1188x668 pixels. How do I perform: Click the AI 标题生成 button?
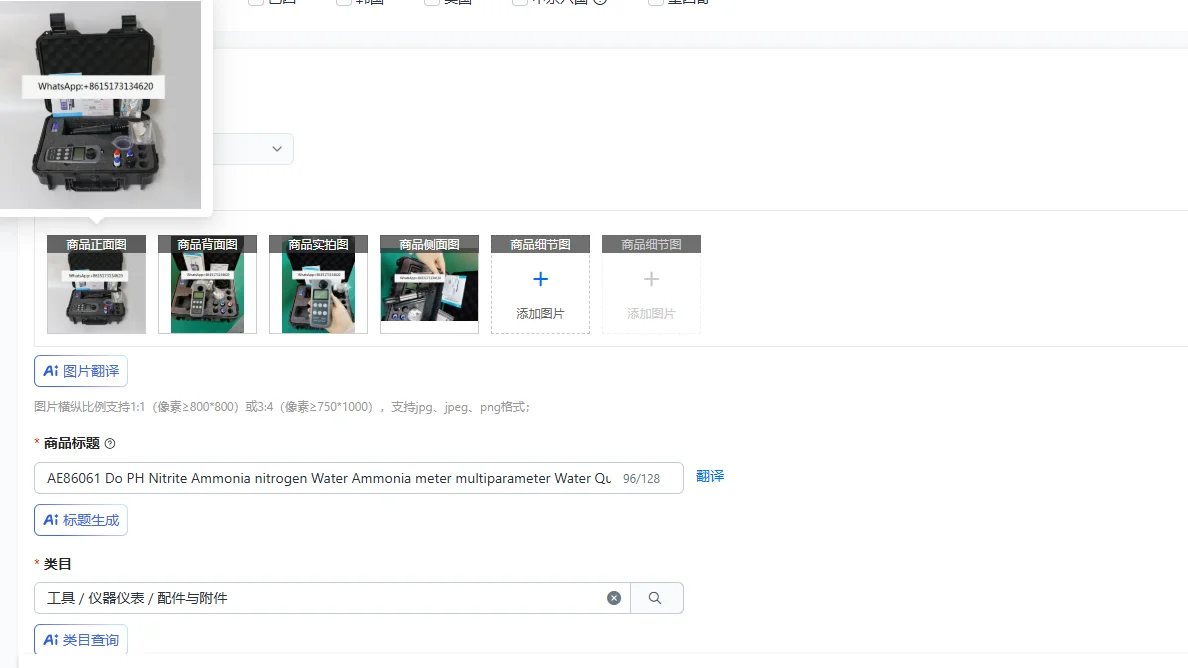click(81, 520)
